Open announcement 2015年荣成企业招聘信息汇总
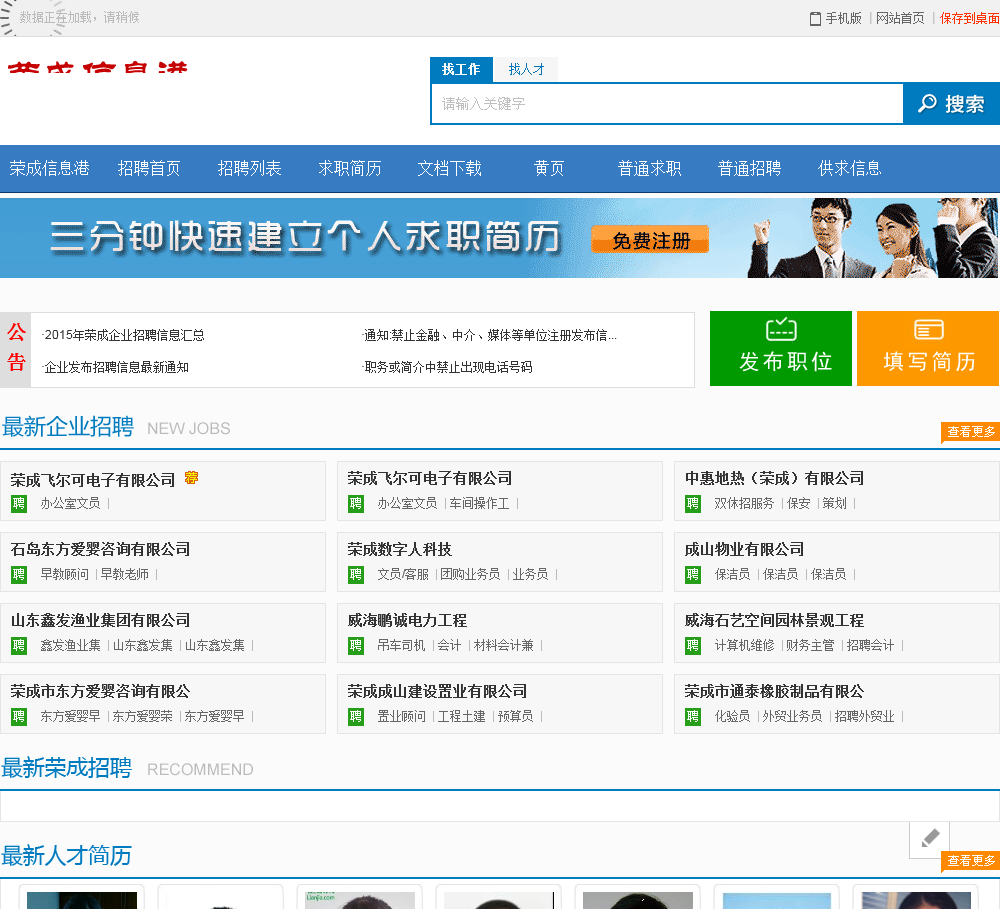The width and height of the screenshot is (1000, 909). [124, 335]
